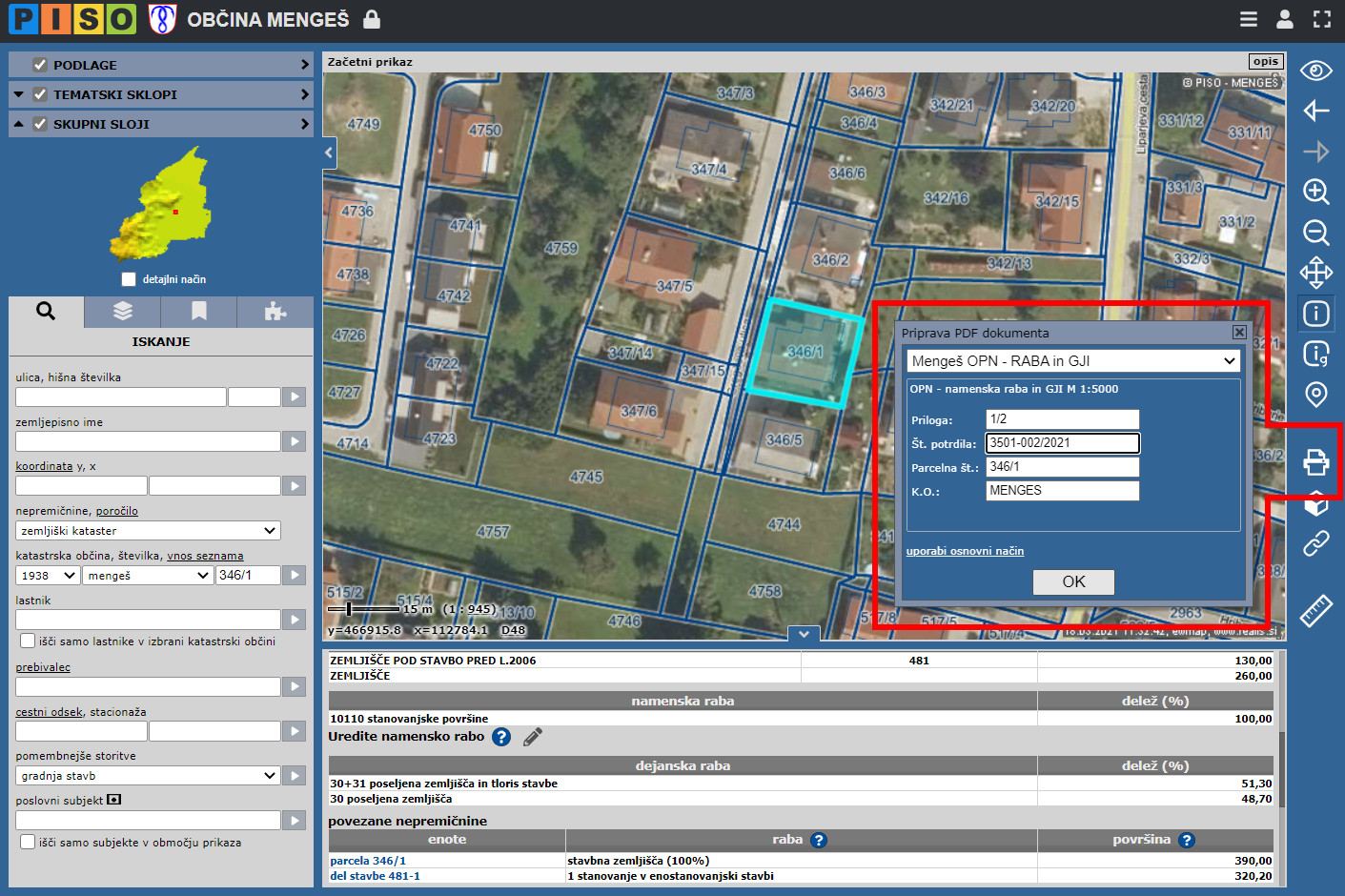Screen dimensions: 1345x896
Task: Enable the detajlni način checkbox
Action: (129, 279)
